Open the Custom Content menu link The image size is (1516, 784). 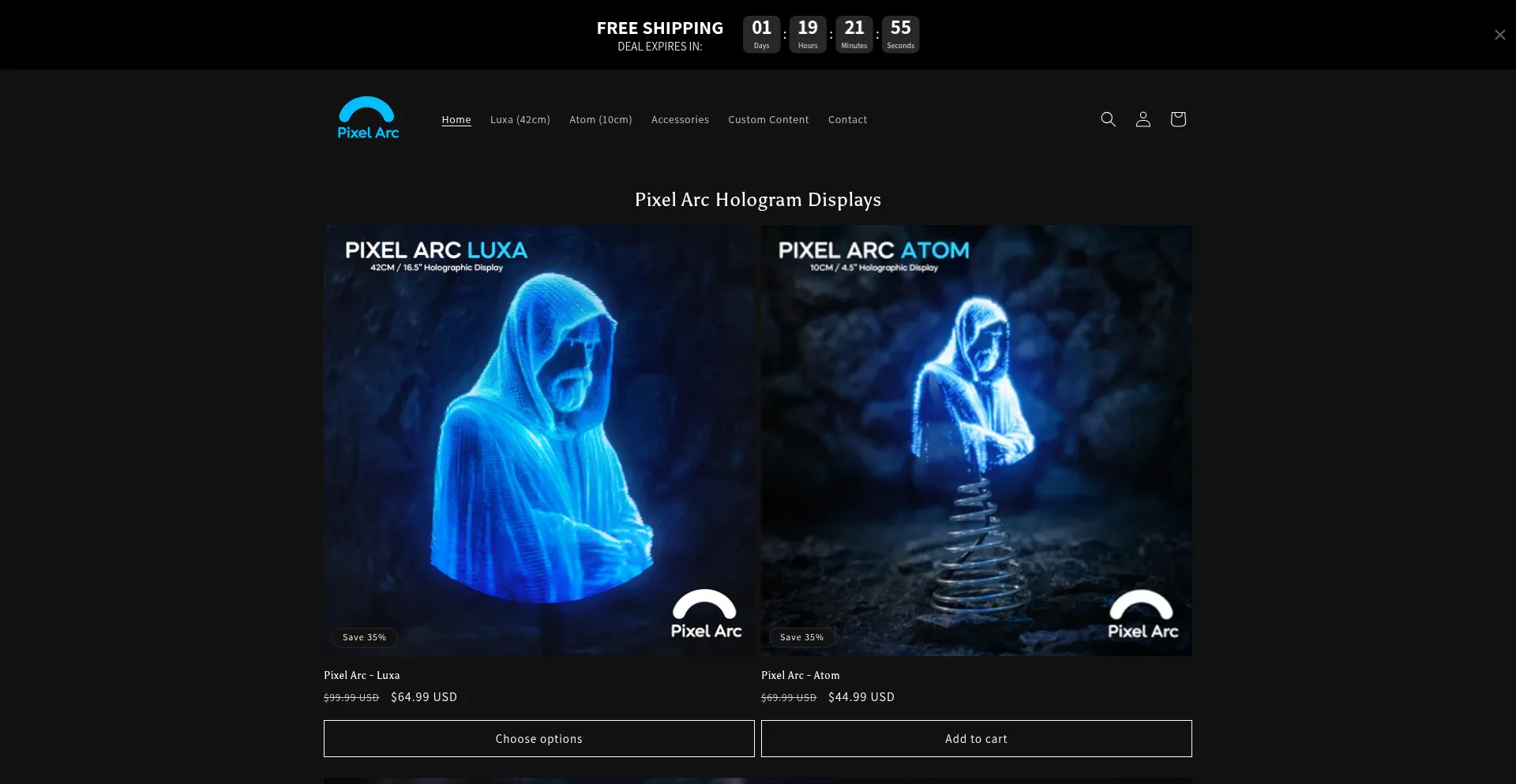pos(768,120)
